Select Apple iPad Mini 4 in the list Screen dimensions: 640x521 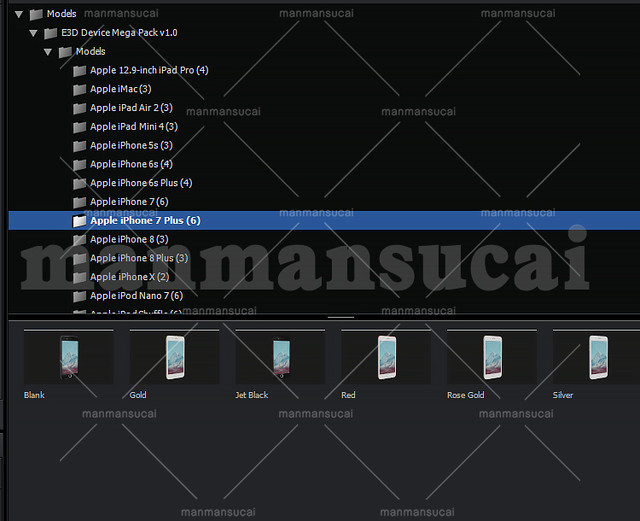pyautogui.click(x=133, y=127)
